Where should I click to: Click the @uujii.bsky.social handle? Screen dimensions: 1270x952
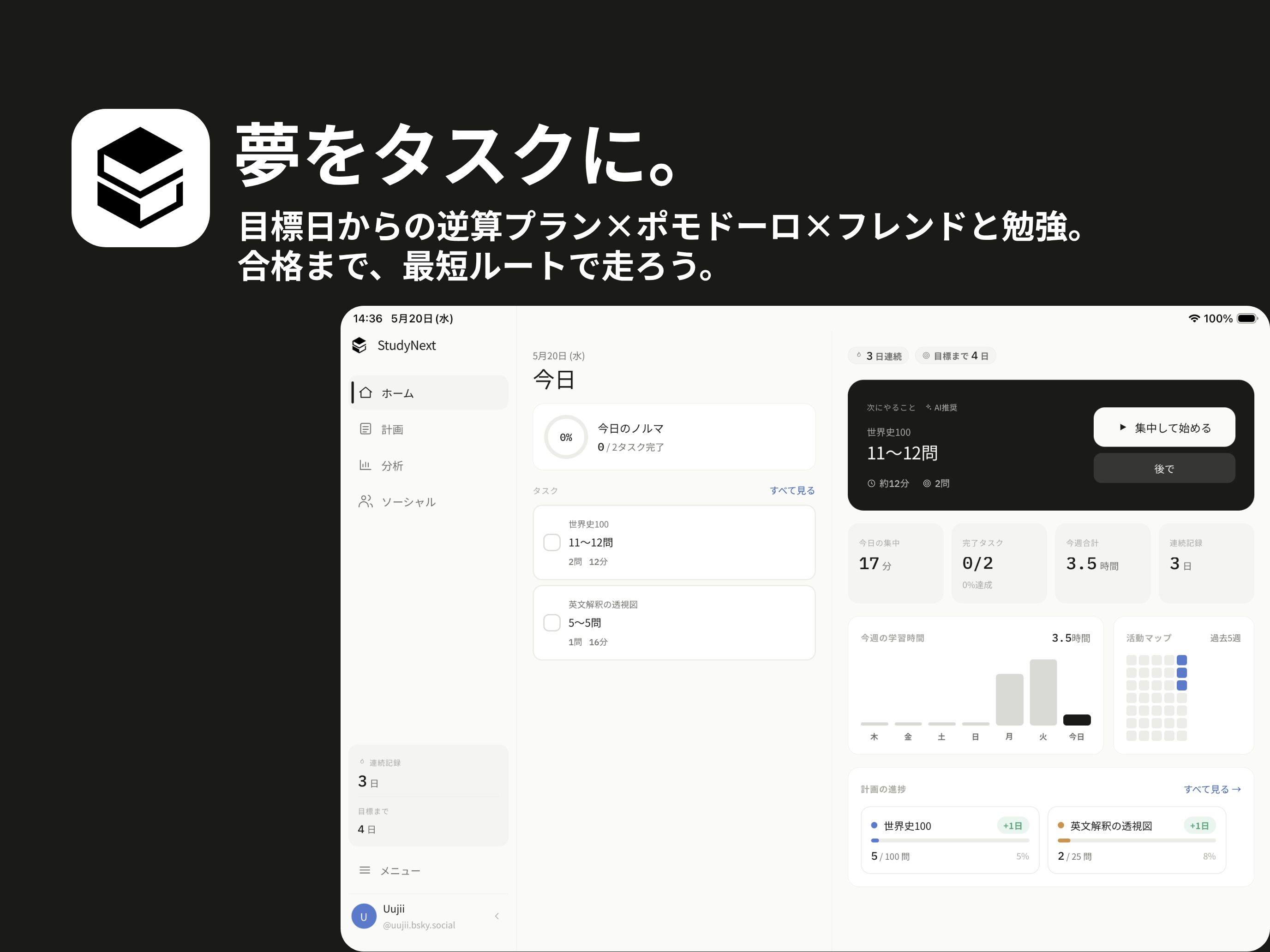point(419,925)
